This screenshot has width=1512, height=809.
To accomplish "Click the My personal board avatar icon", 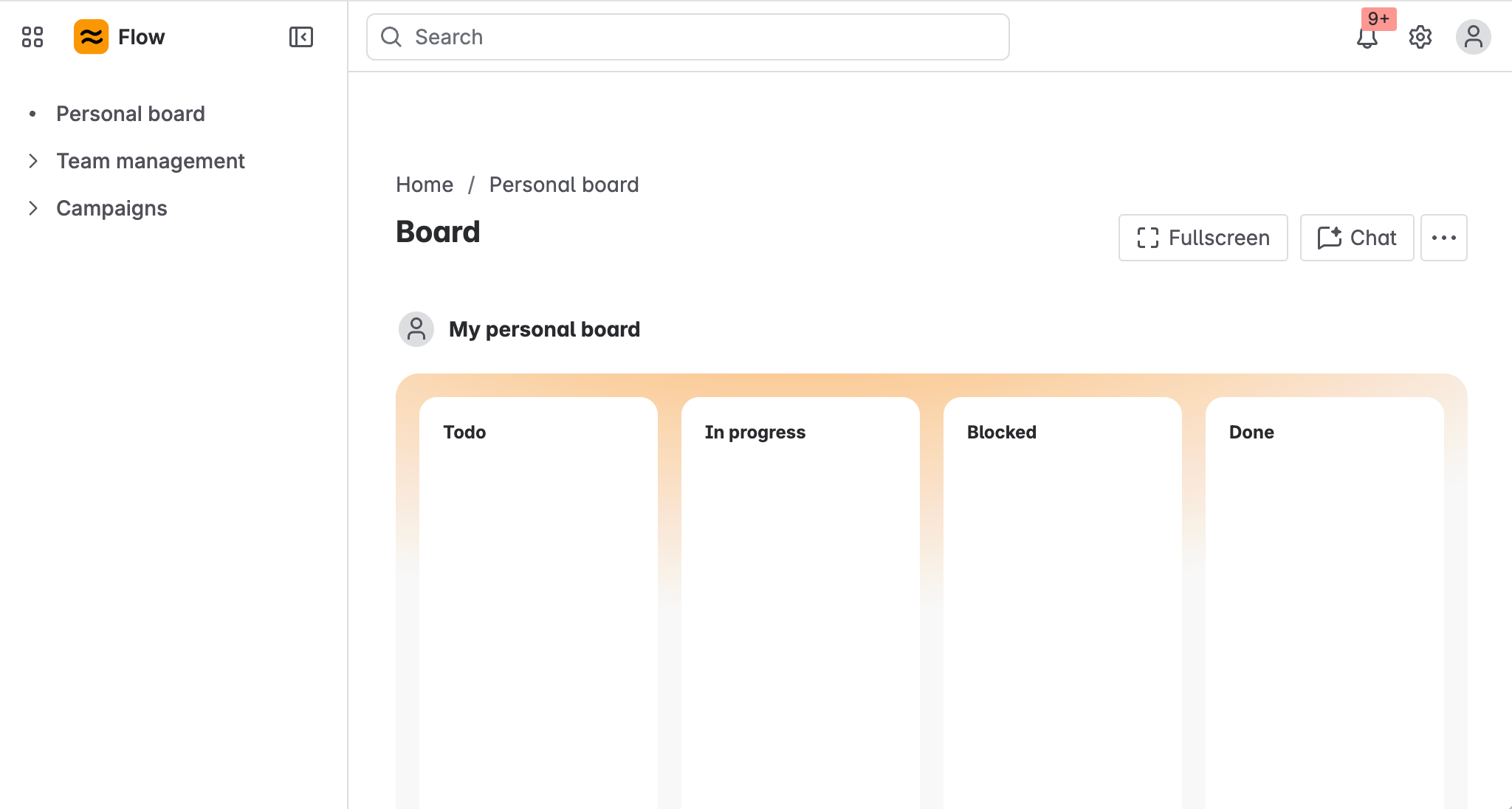I will pyautogui.click(x=416, y=329).
